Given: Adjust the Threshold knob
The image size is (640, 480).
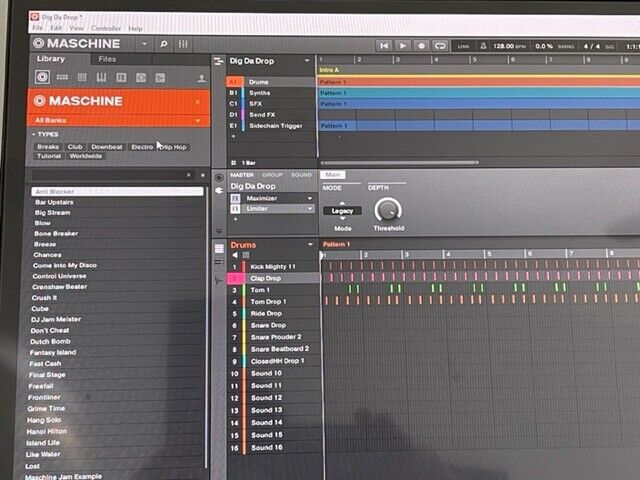Looking at the screenshot, I should (x=388, y=210).
